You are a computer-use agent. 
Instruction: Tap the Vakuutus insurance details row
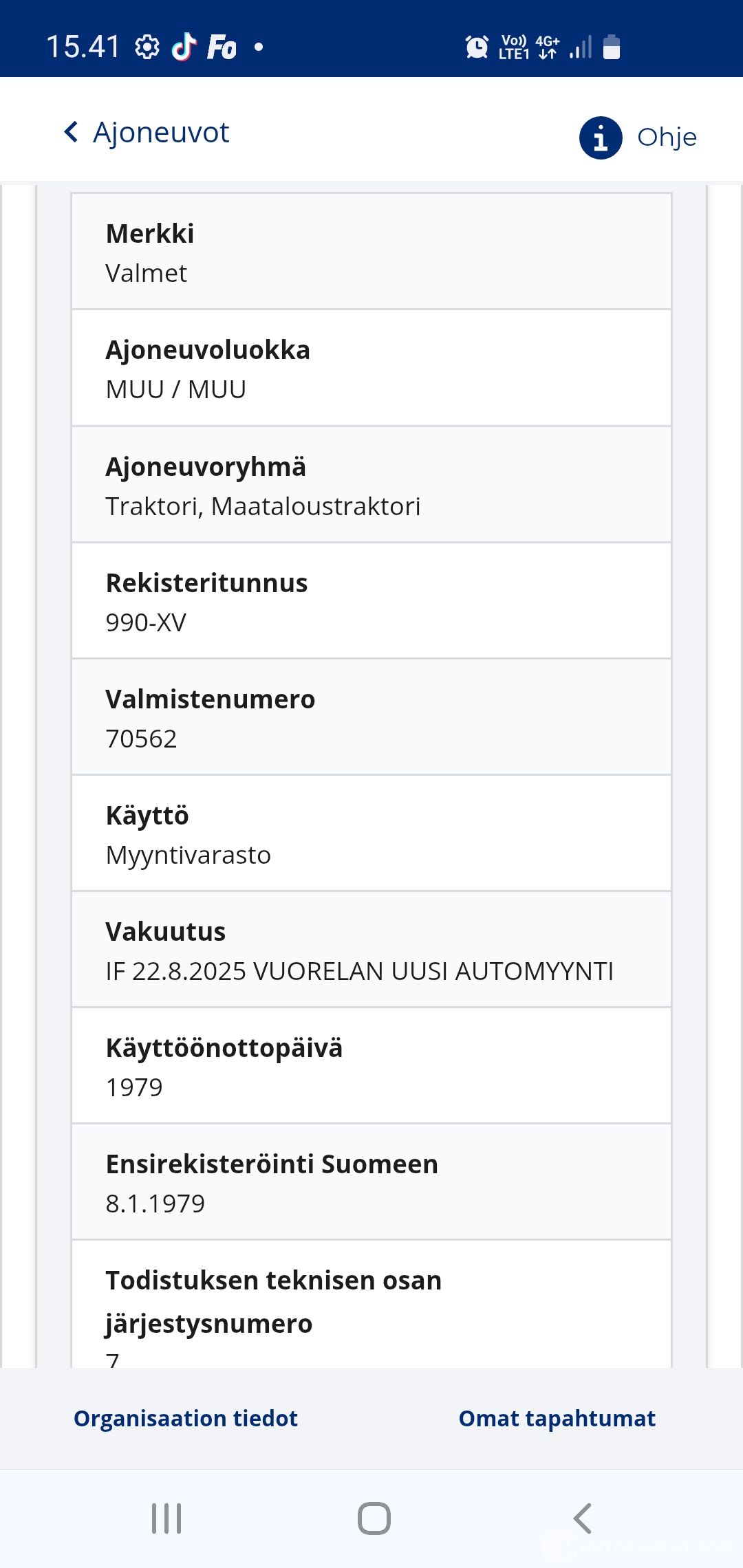click(371, 950)
